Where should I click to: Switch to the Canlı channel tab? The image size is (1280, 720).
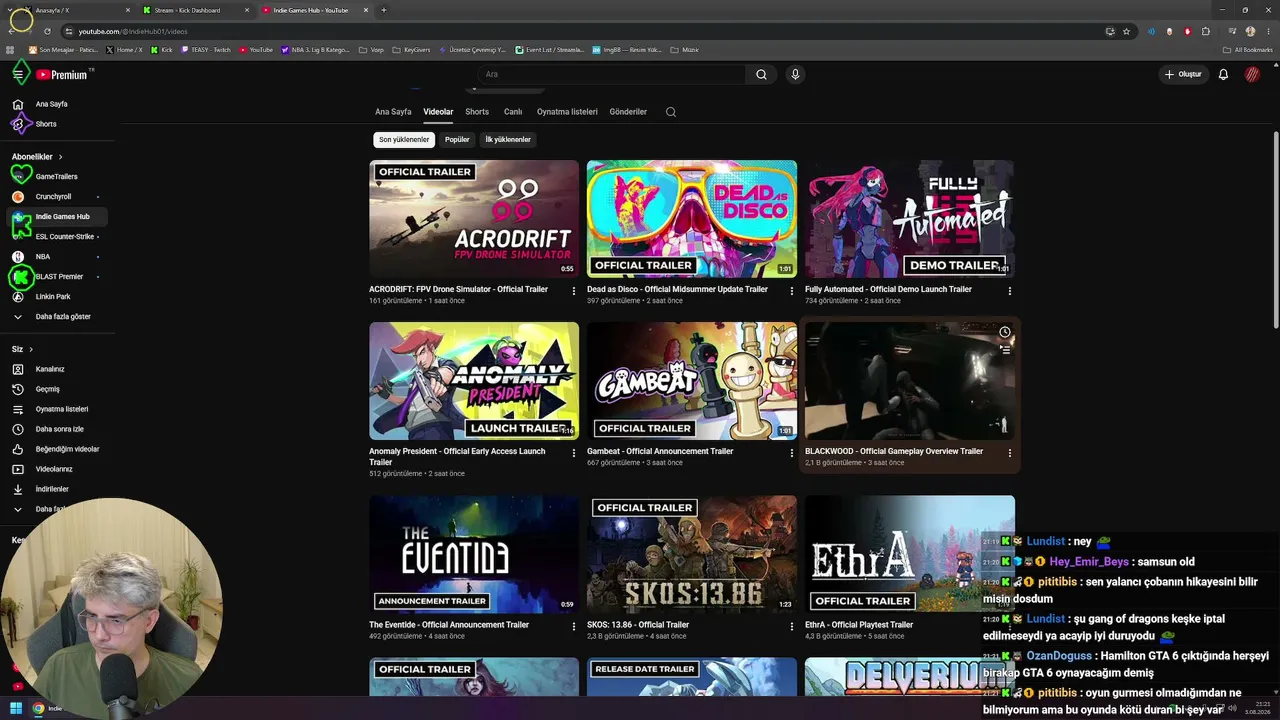tap(513, 112)
